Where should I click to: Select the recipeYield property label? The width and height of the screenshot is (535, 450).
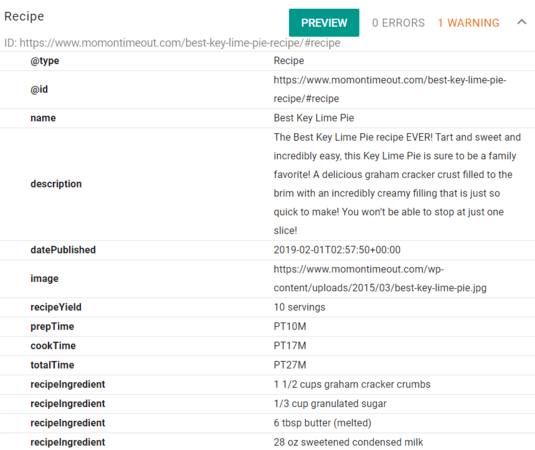click(x=56, y=307)
